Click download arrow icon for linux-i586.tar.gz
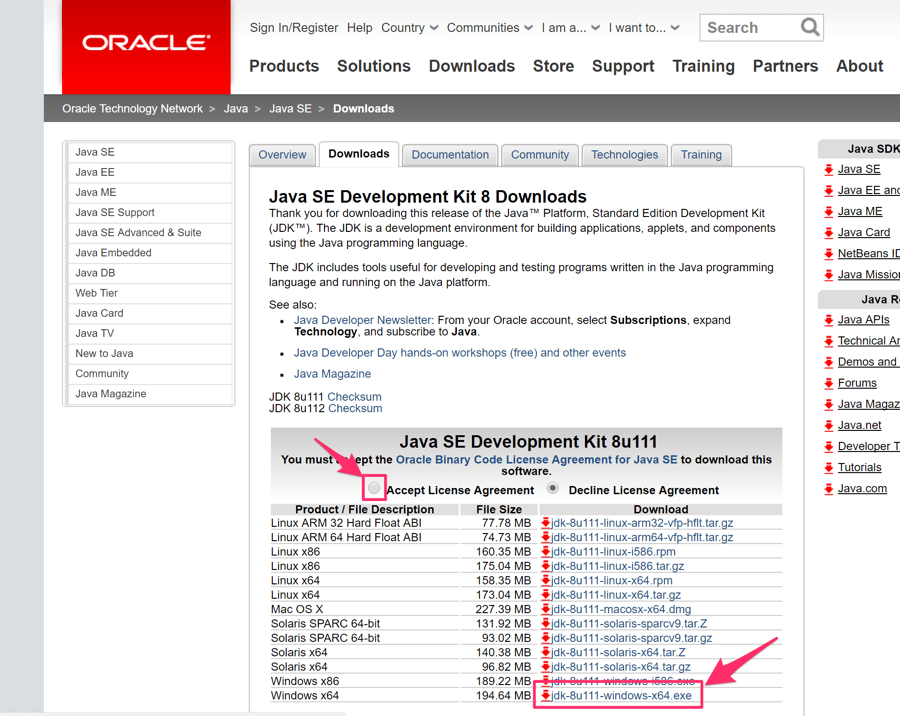Screen dimensions: 900x716 pos(545,566)
